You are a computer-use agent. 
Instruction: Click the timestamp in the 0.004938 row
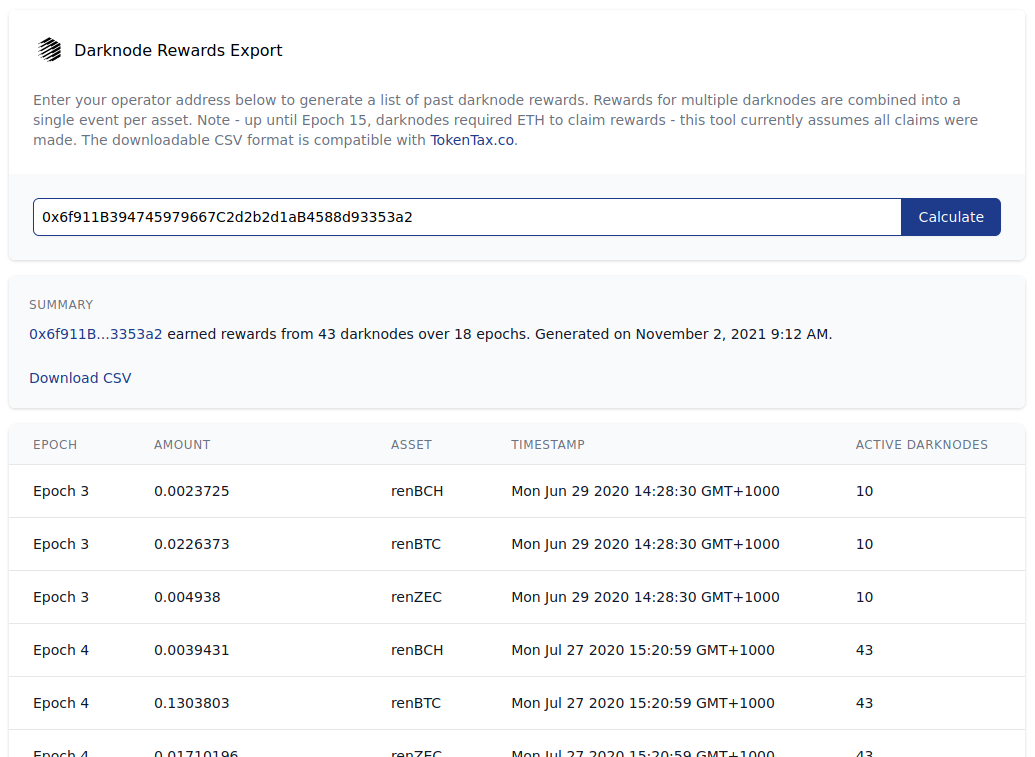pos(645,597)
